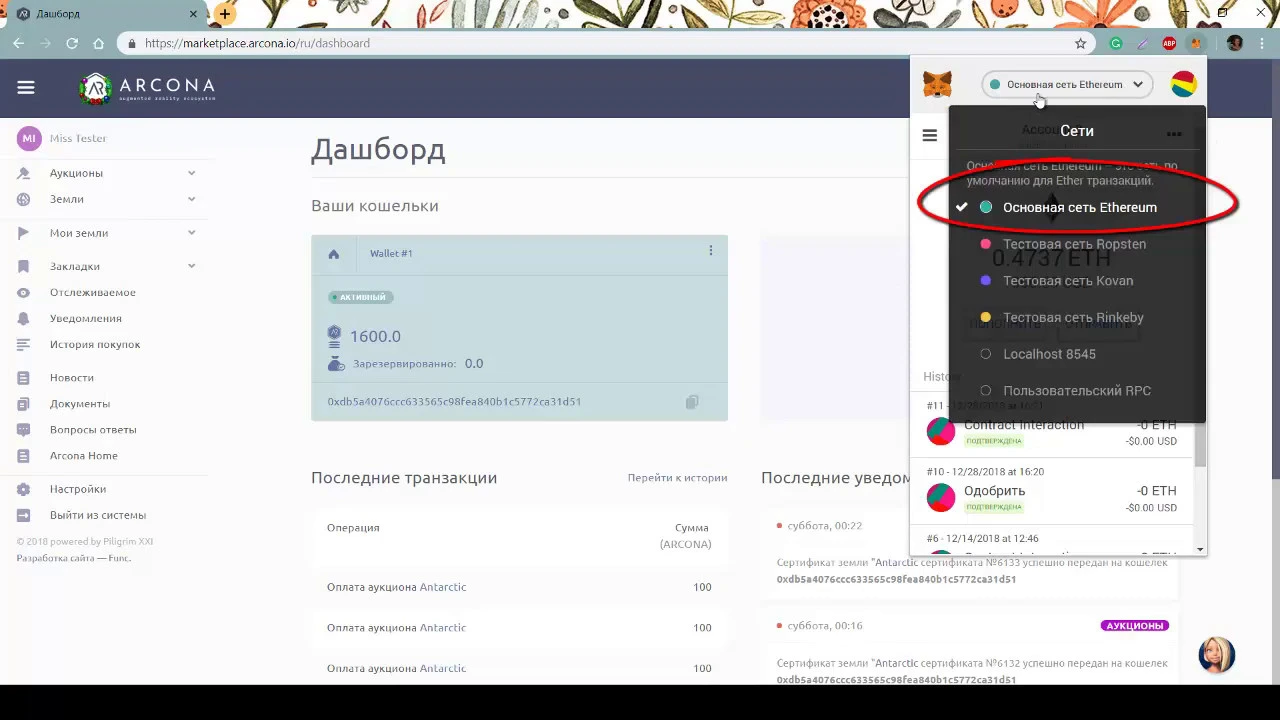Click the Chrome home button
This screenshot has width=1280, height=720.
point(98,43)
